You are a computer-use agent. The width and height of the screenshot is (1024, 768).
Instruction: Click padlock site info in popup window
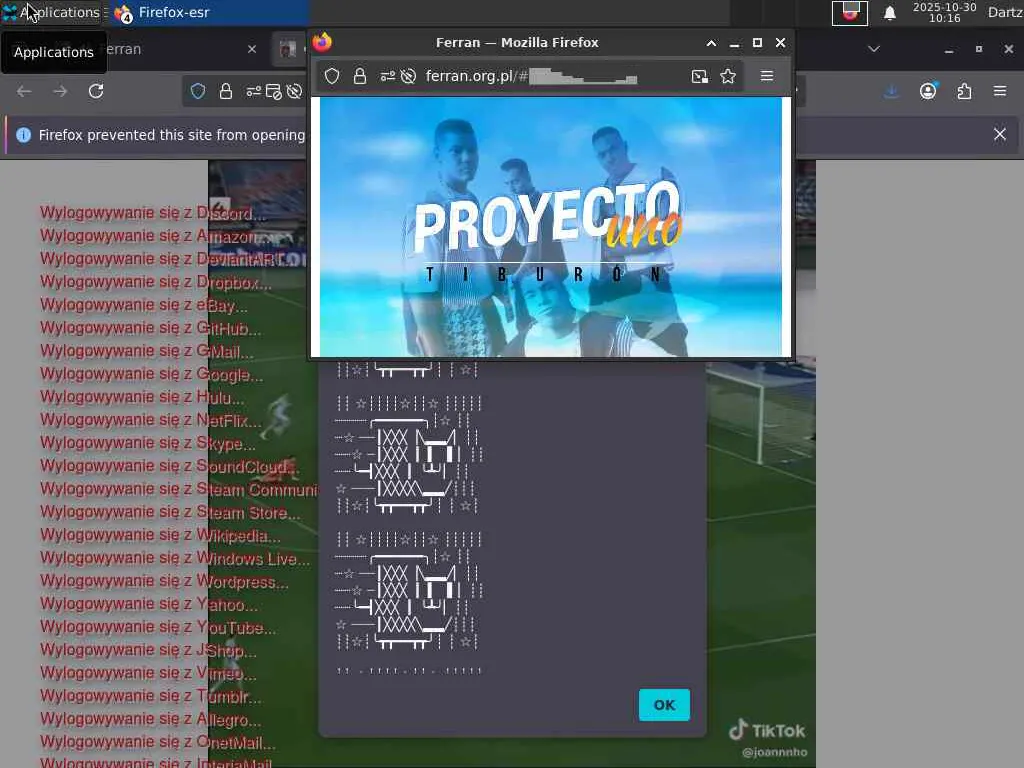pyautogui.click(x=359, y=76)
